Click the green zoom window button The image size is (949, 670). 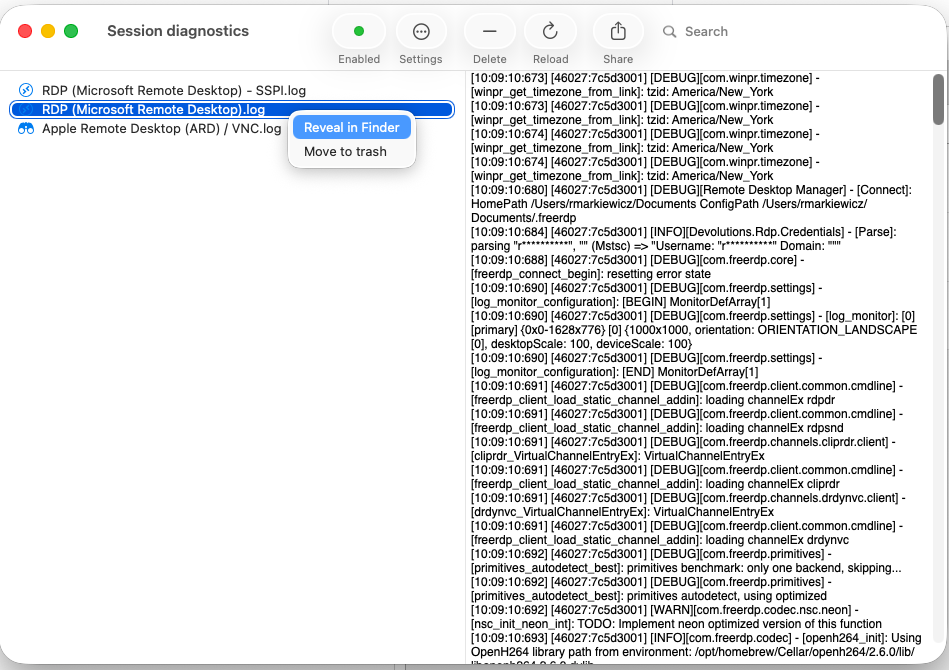(x=71, y=31)
